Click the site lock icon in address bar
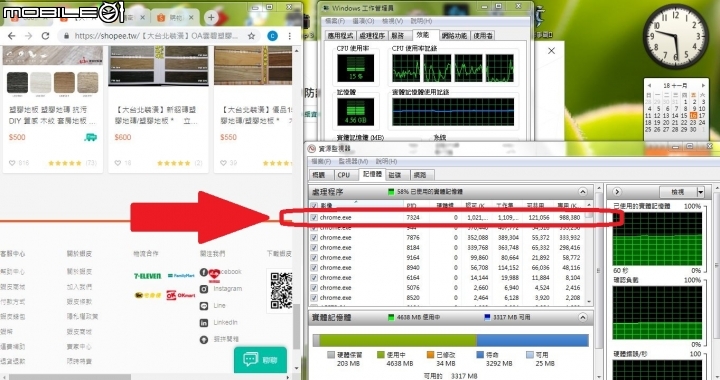 point(67,36)
